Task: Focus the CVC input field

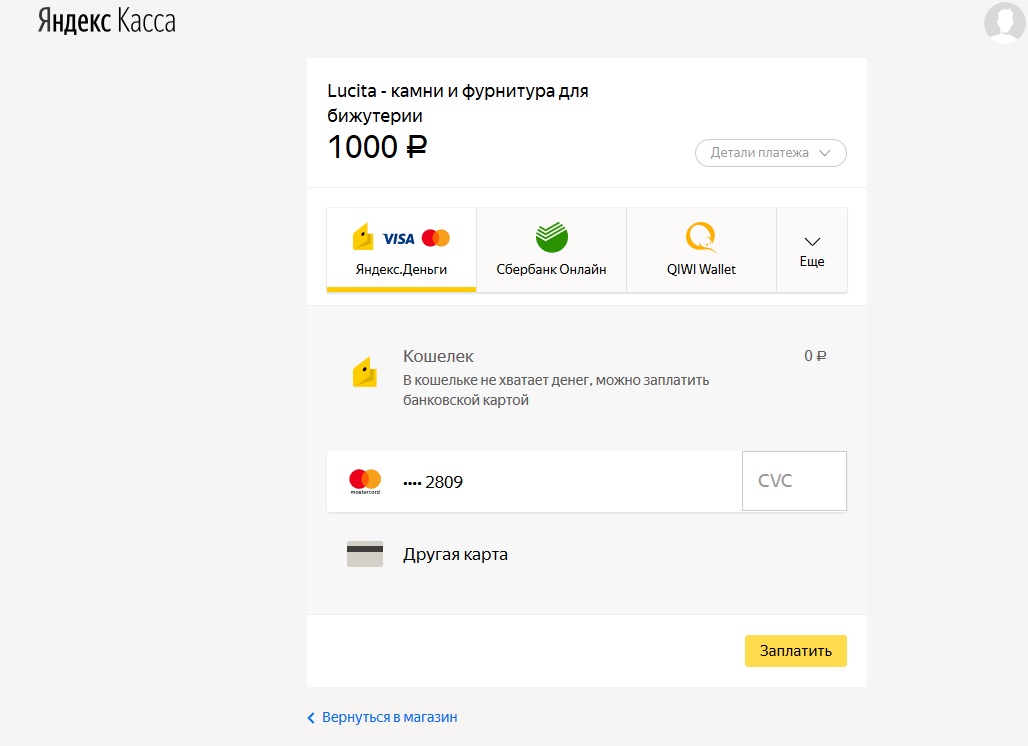Action: [794, 481]
